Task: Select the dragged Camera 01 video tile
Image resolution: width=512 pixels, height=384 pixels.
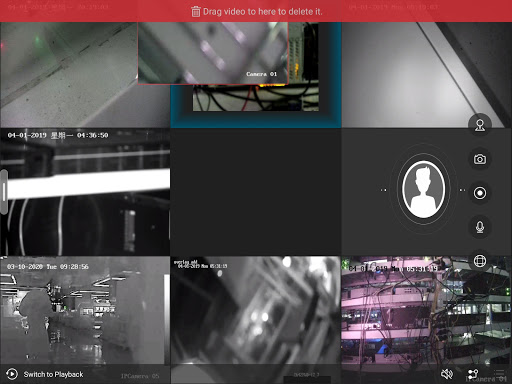Action: (x=213, y=53)
